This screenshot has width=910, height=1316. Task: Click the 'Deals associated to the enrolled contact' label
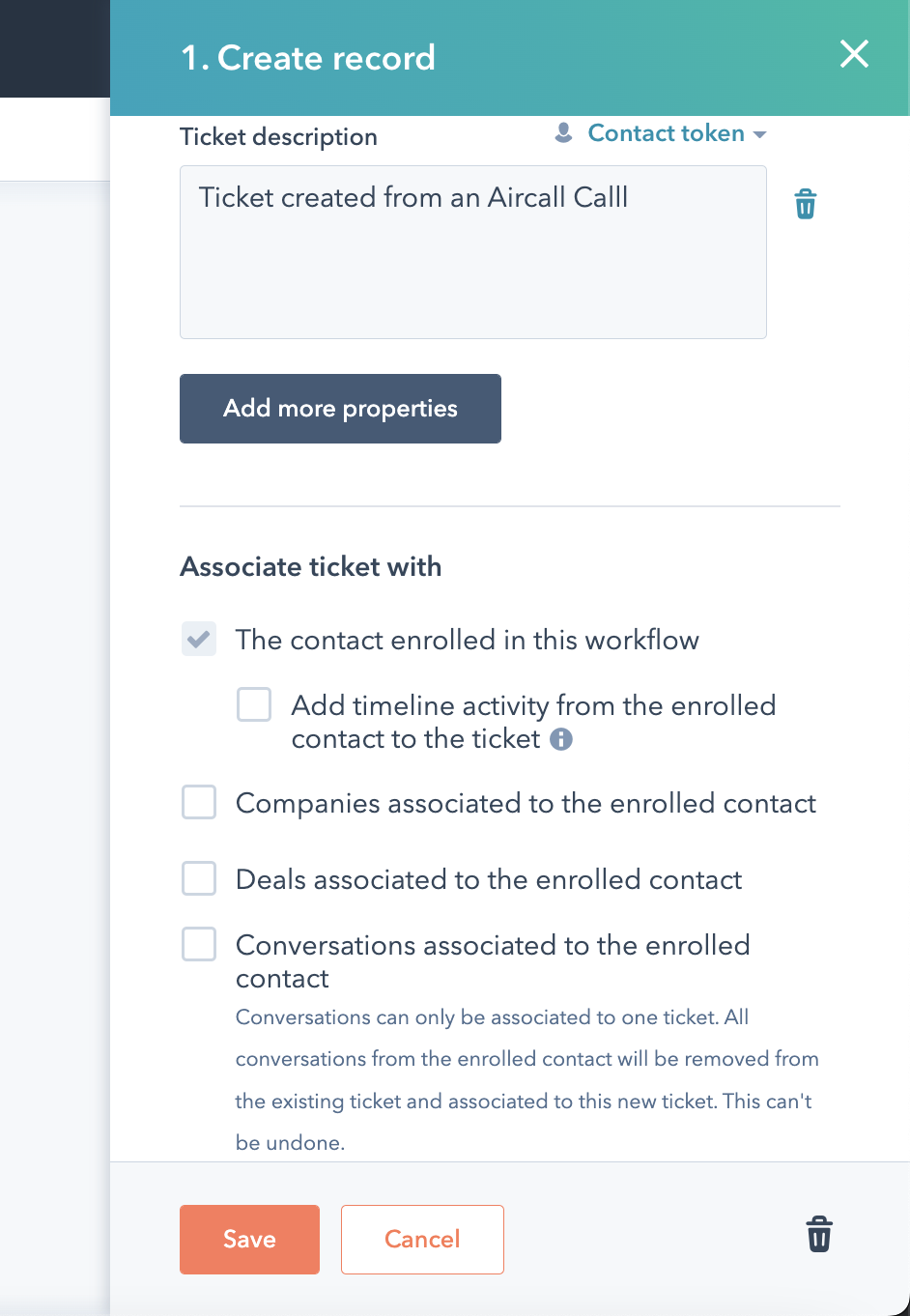(x=489, y=879)
